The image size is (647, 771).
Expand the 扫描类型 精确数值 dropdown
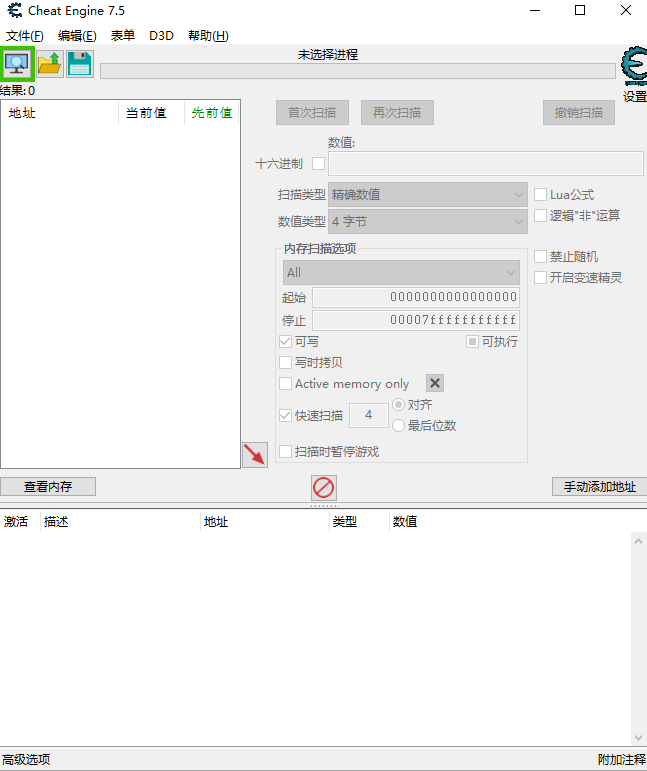428,194
